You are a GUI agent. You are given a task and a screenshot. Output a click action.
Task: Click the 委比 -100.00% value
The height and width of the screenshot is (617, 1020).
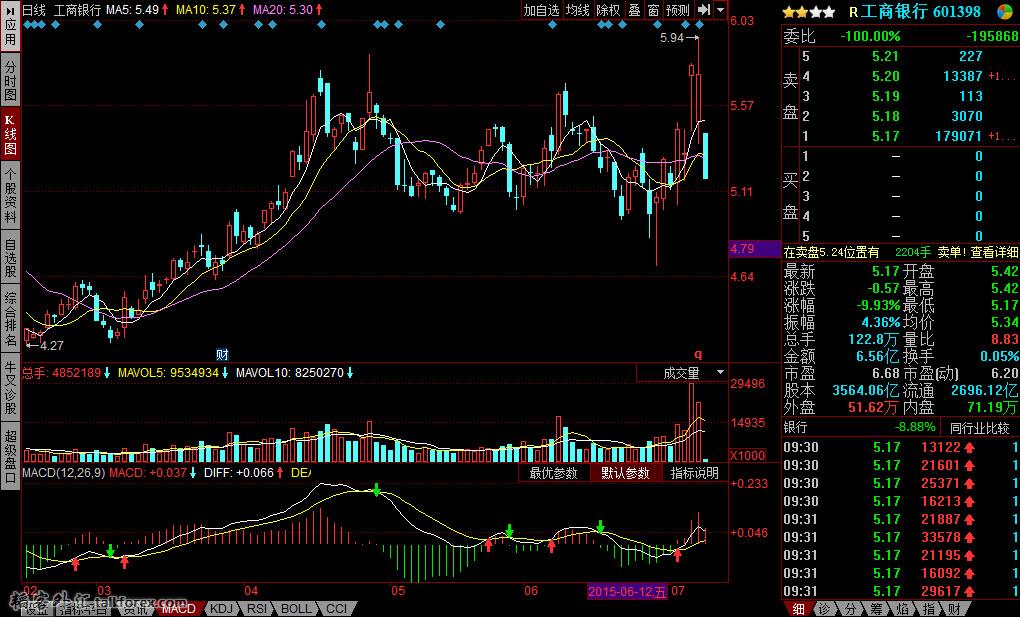pyautogui.click(x=870, y=36)
